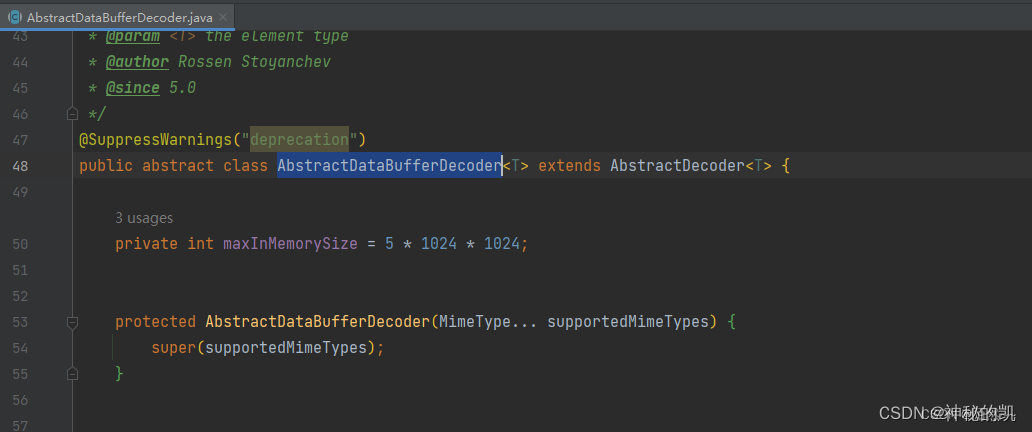The image size is (1032, 432).
Task: Click the maxInMemorySize field name
Action: pyautogui.click(x=290, y=244)
